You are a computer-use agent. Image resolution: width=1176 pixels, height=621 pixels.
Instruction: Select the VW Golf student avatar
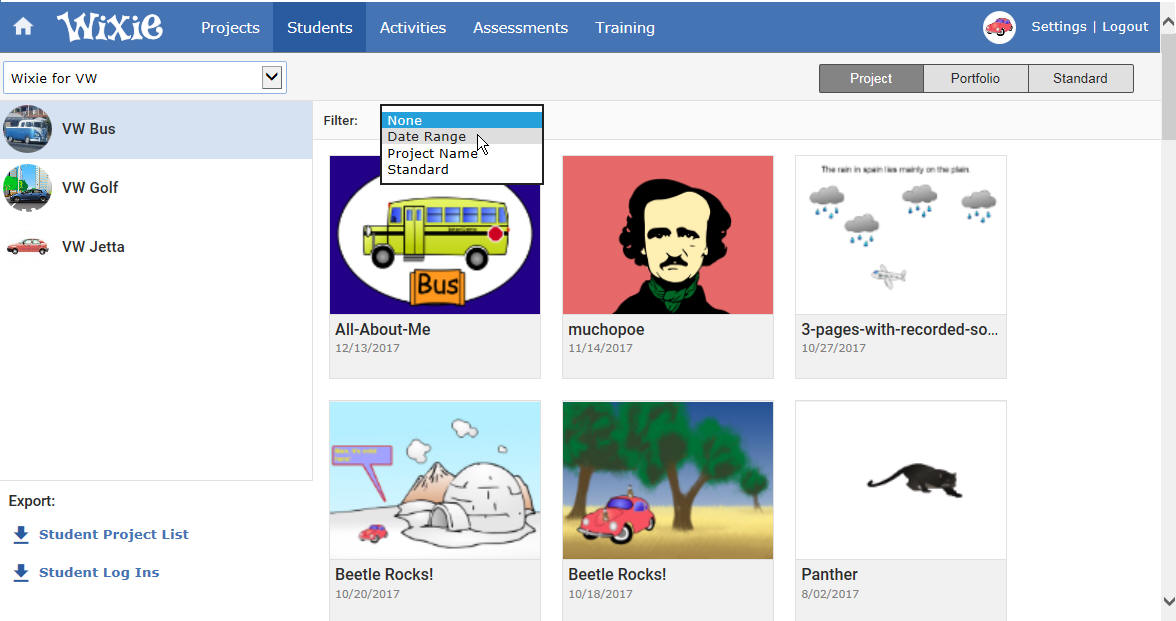point(28,188)
